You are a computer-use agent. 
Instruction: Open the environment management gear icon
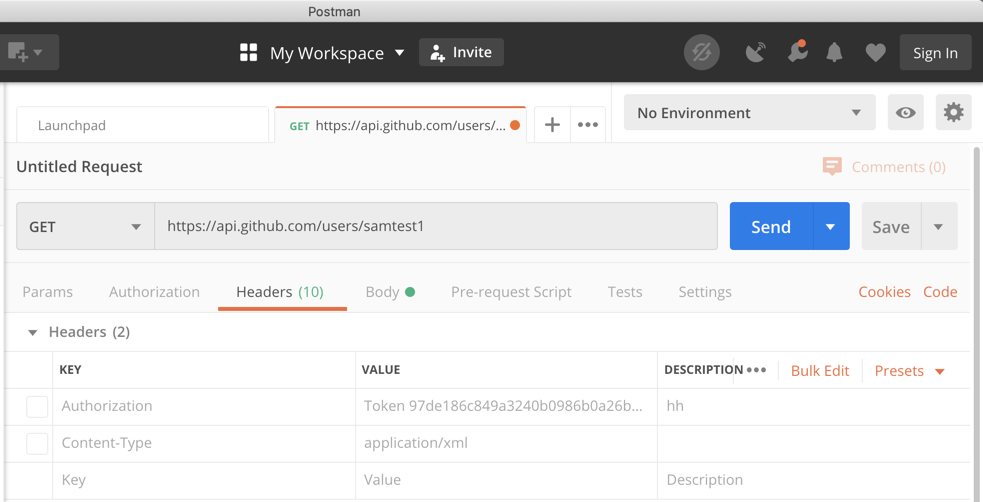953,113
